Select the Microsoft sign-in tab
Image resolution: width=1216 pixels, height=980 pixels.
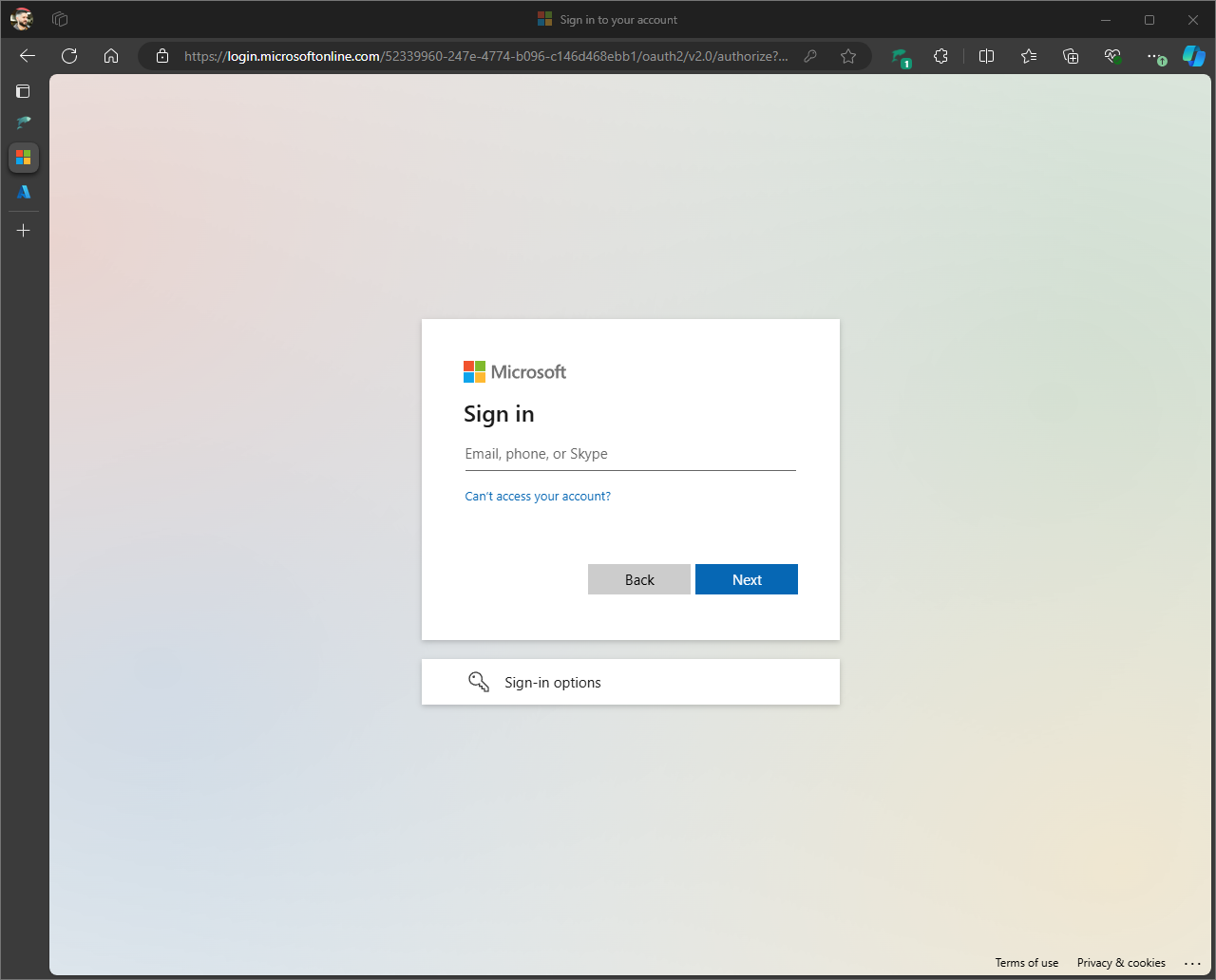(x=24, y=157)
